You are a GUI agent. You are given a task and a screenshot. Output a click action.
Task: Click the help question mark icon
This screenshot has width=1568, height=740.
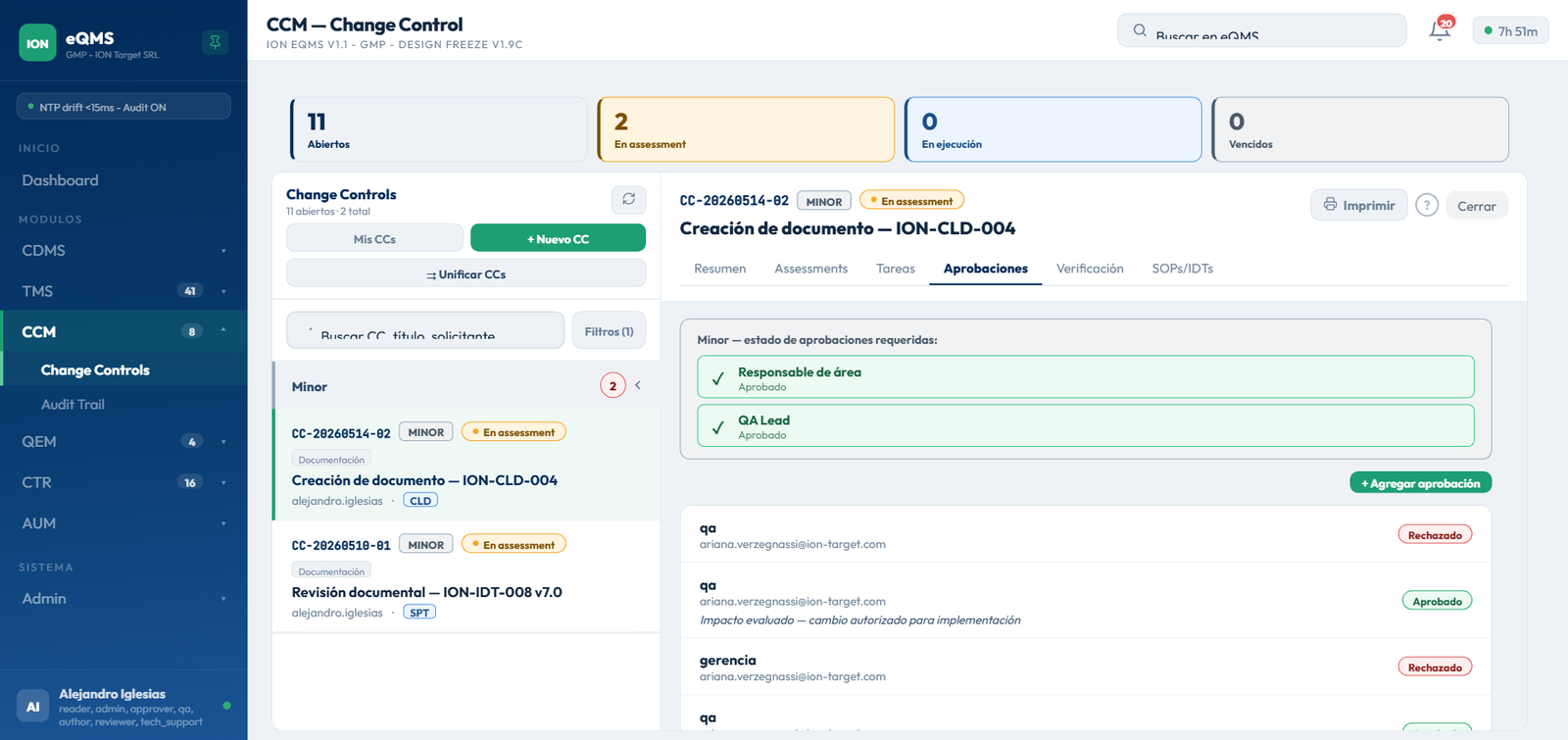(x=1427, y=205)
